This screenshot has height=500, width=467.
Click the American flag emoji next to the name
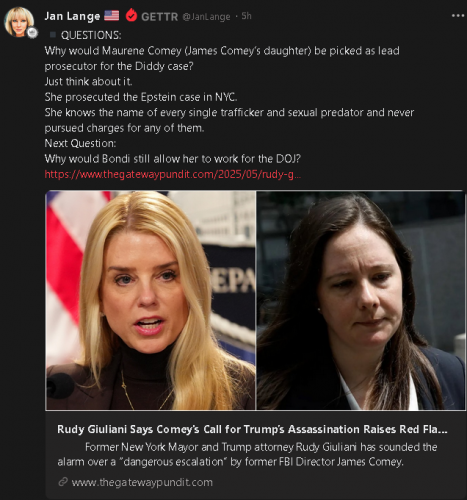112,16
